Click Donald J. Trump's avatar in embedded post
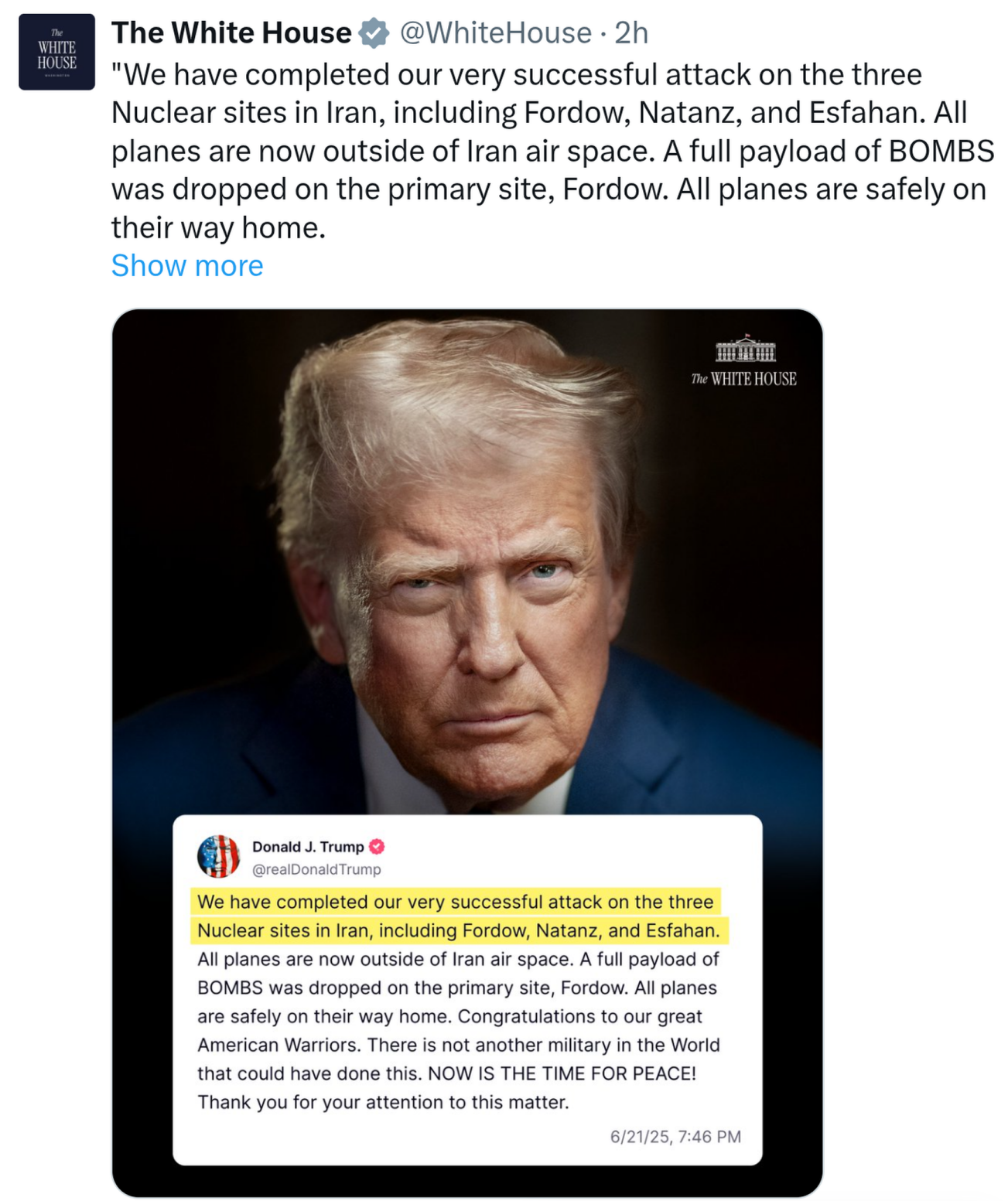 click(219, 856)
